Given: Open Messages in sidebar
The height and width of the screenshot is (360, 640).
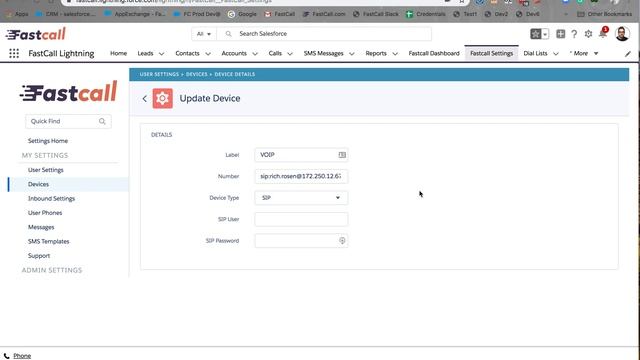Looking at the screenshot, I should pos(41,227).
